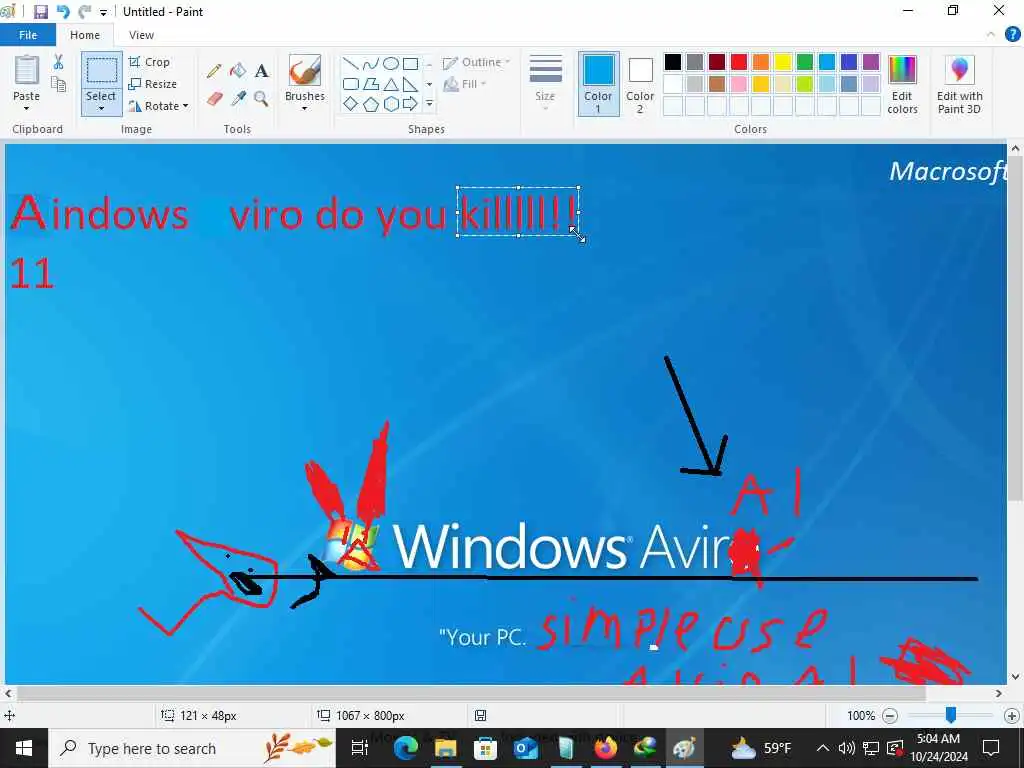Image resolution: width=1024 pixels, height=768 pixels.
Task: Open the Select dropdown arrow
Action: click(101, 108)
